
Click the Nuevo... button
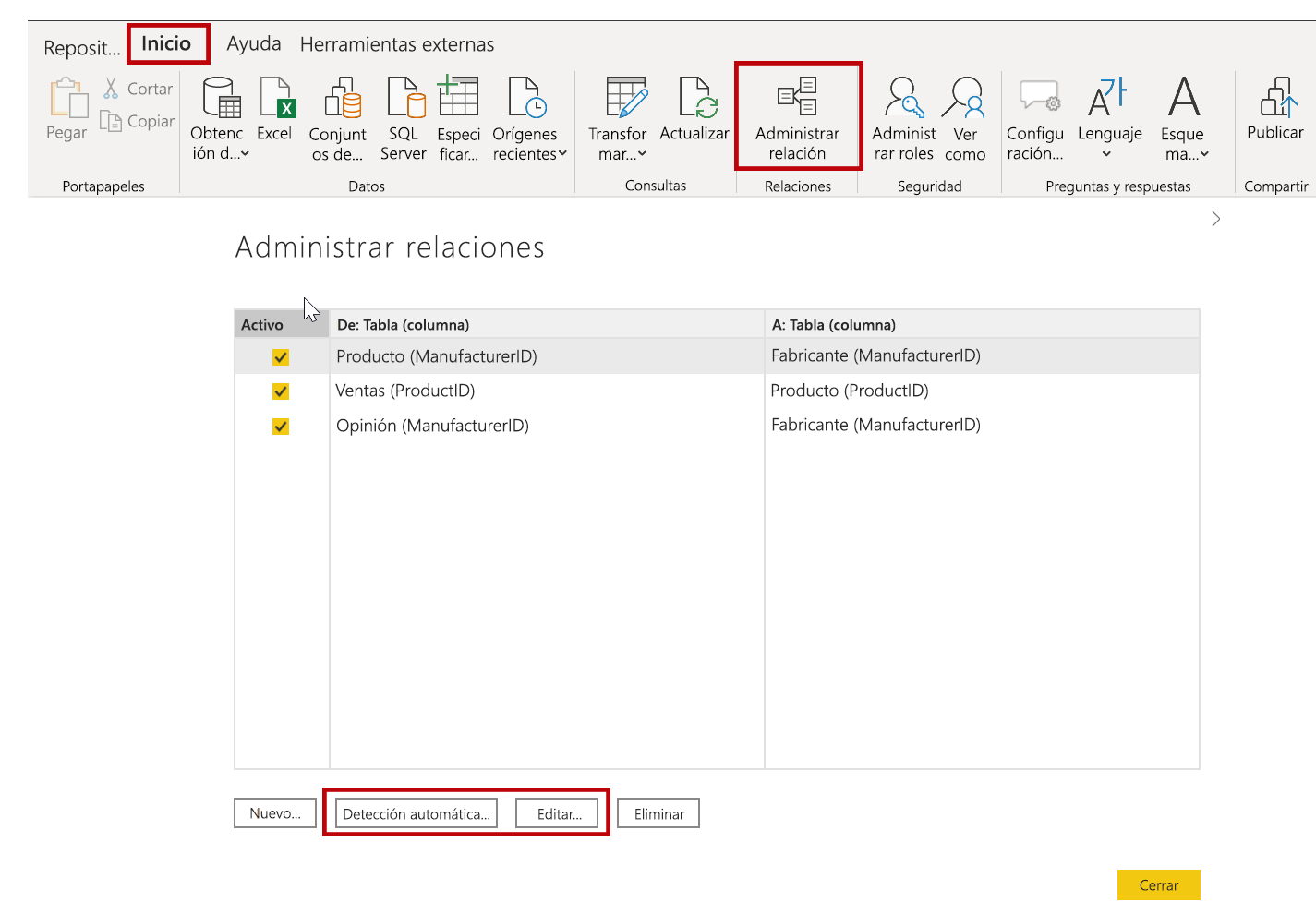point(275,813)
